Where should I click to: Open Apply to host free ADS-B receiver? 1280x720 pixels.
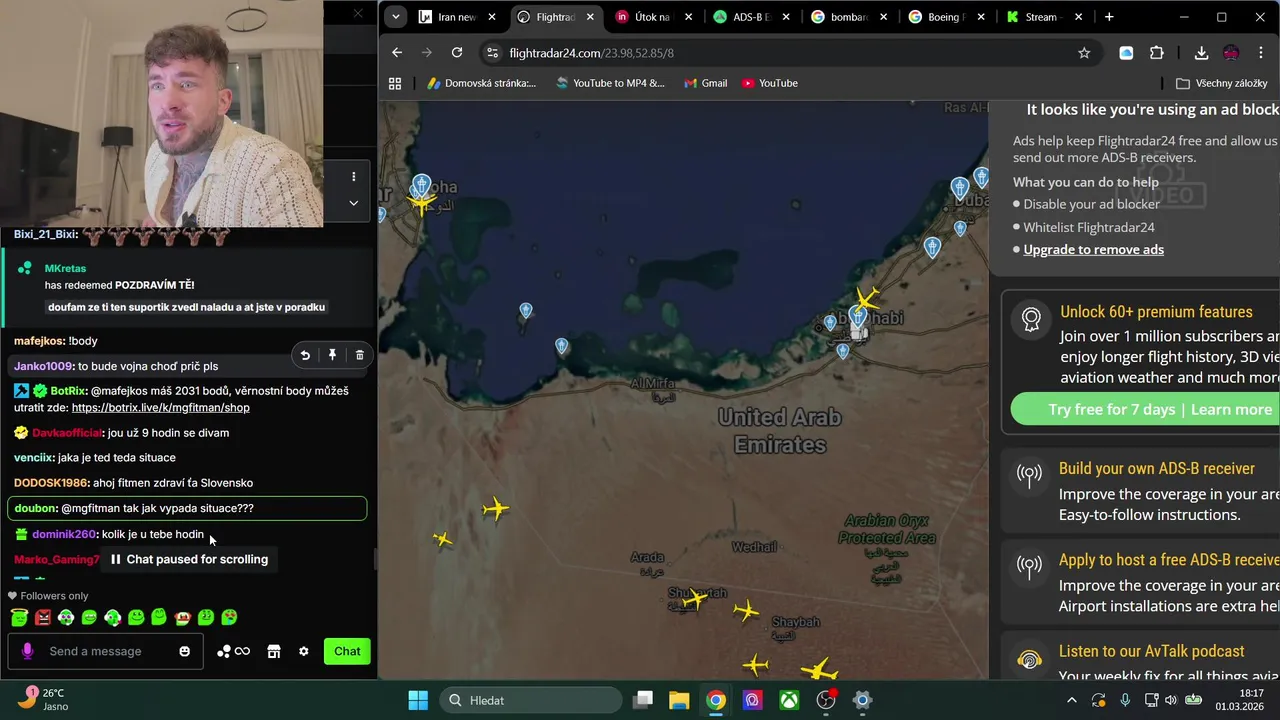click(1169, 561)
